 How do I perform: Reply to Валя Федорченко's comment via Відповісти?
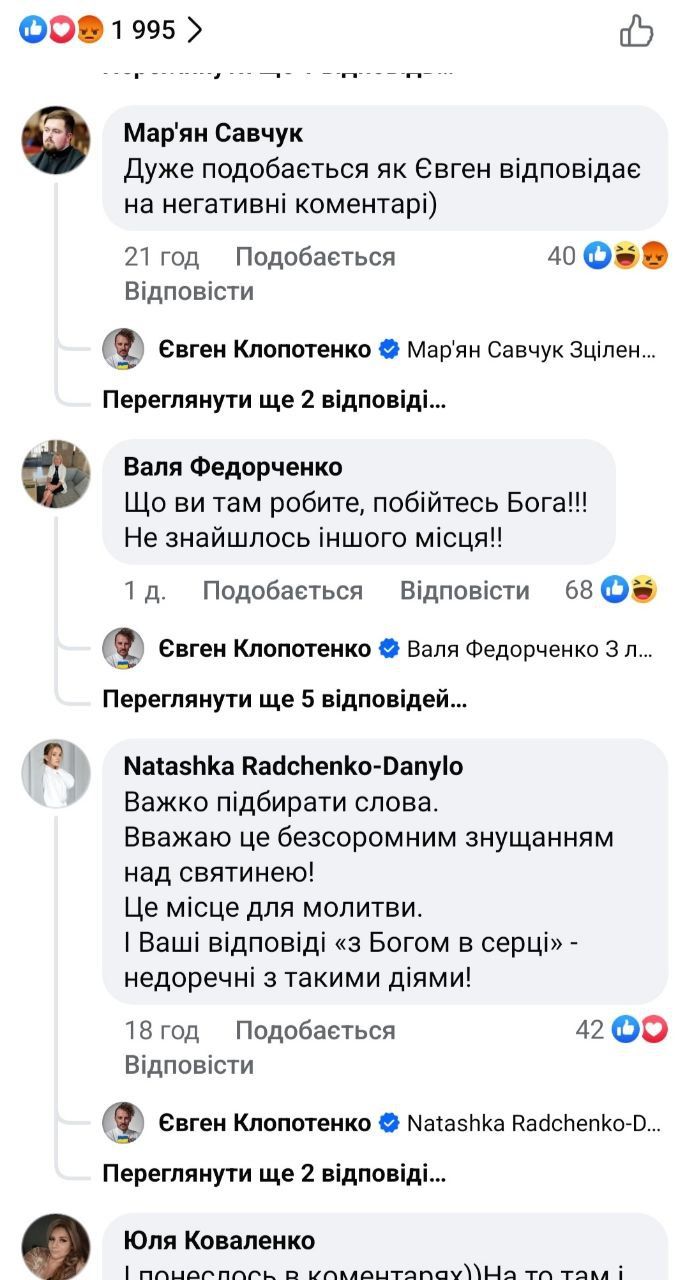[464, 590]
